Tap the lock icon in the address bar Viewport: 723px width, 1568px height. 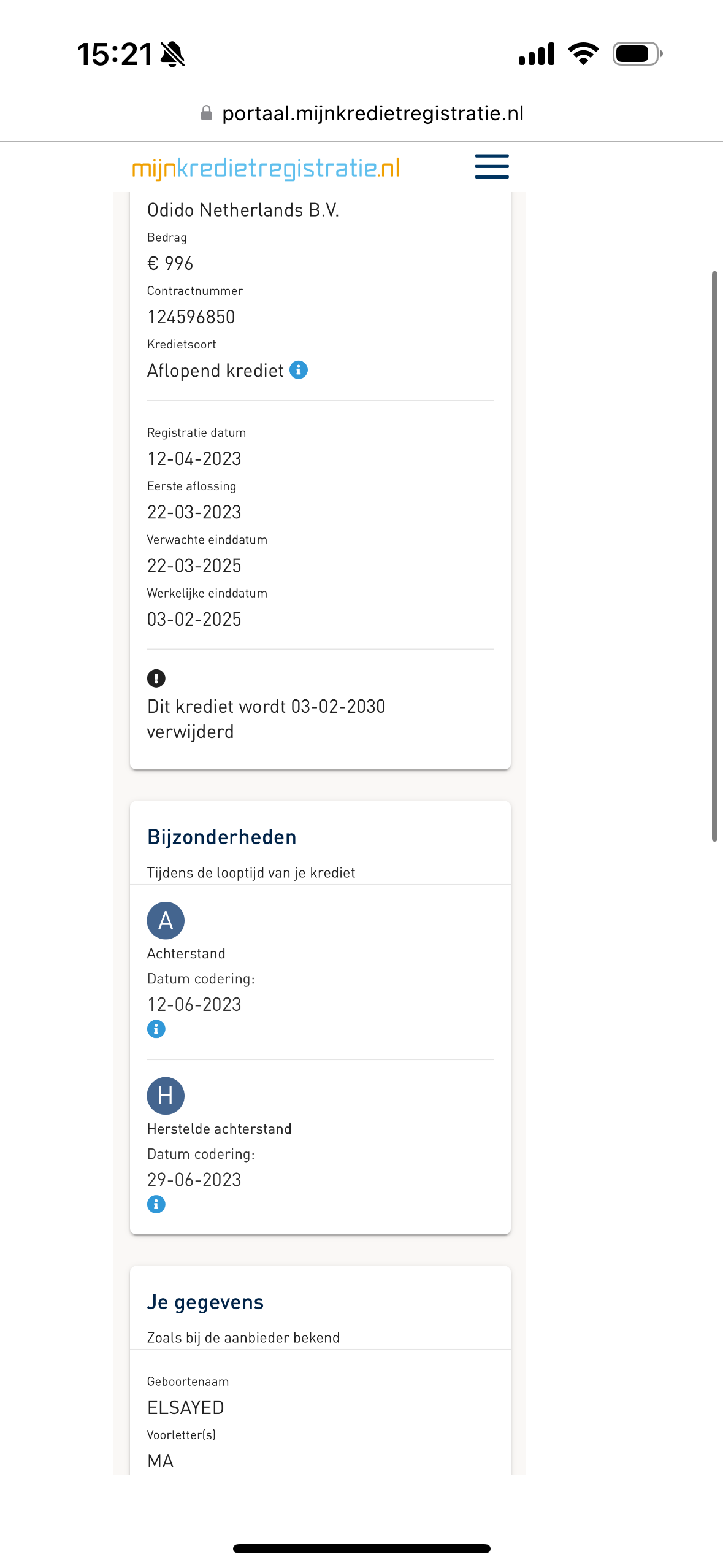[207, 113]
